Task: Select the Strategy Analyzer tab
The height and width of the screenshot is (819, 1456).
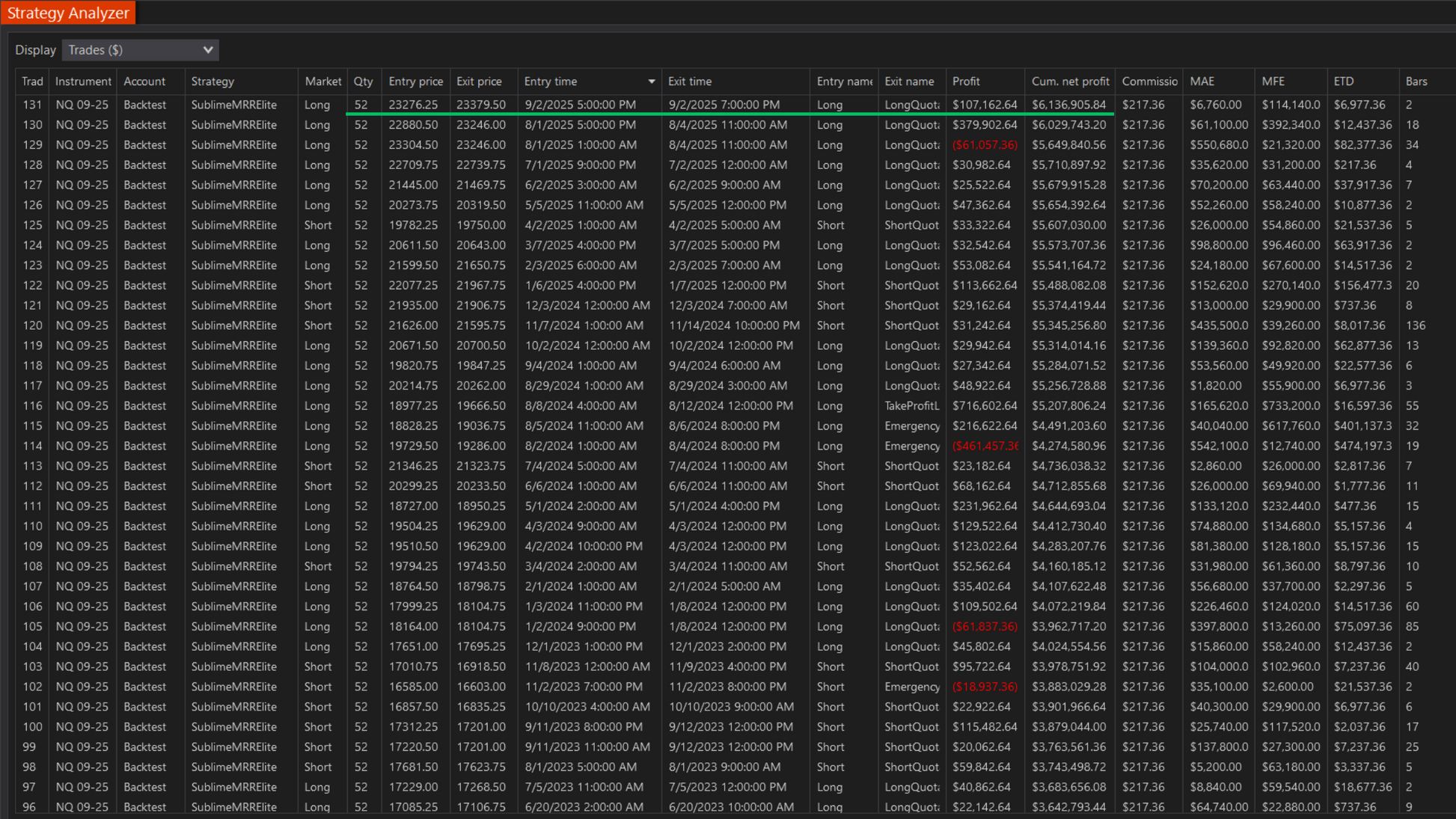Action: click(x=68, y=13)
